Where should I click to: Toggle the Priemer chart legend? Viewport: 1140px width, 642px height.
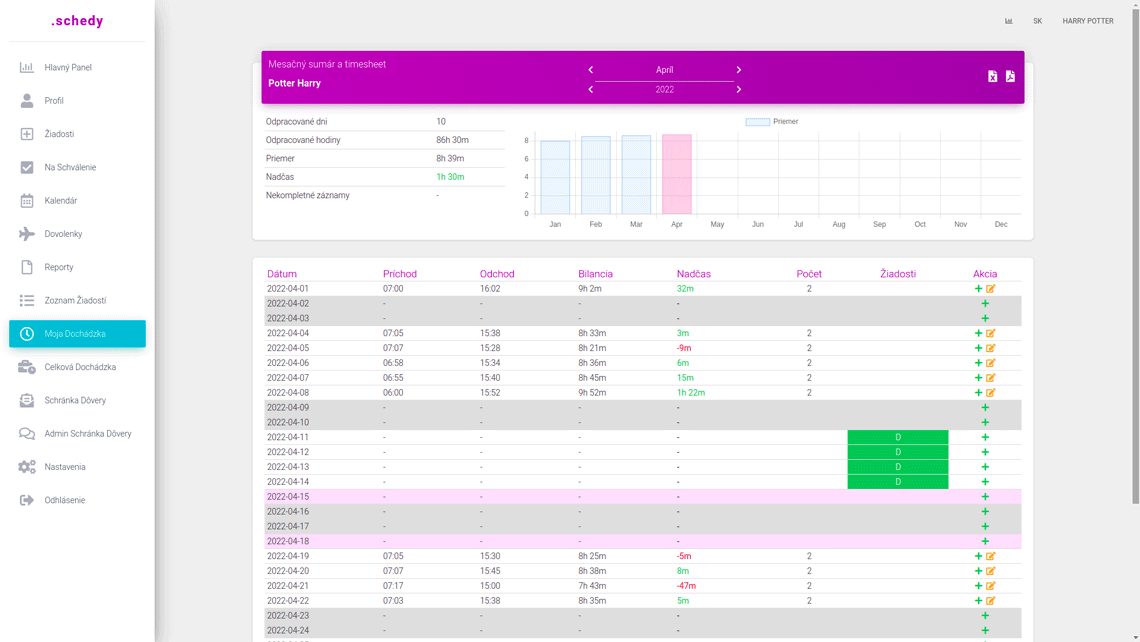point(772,122)
